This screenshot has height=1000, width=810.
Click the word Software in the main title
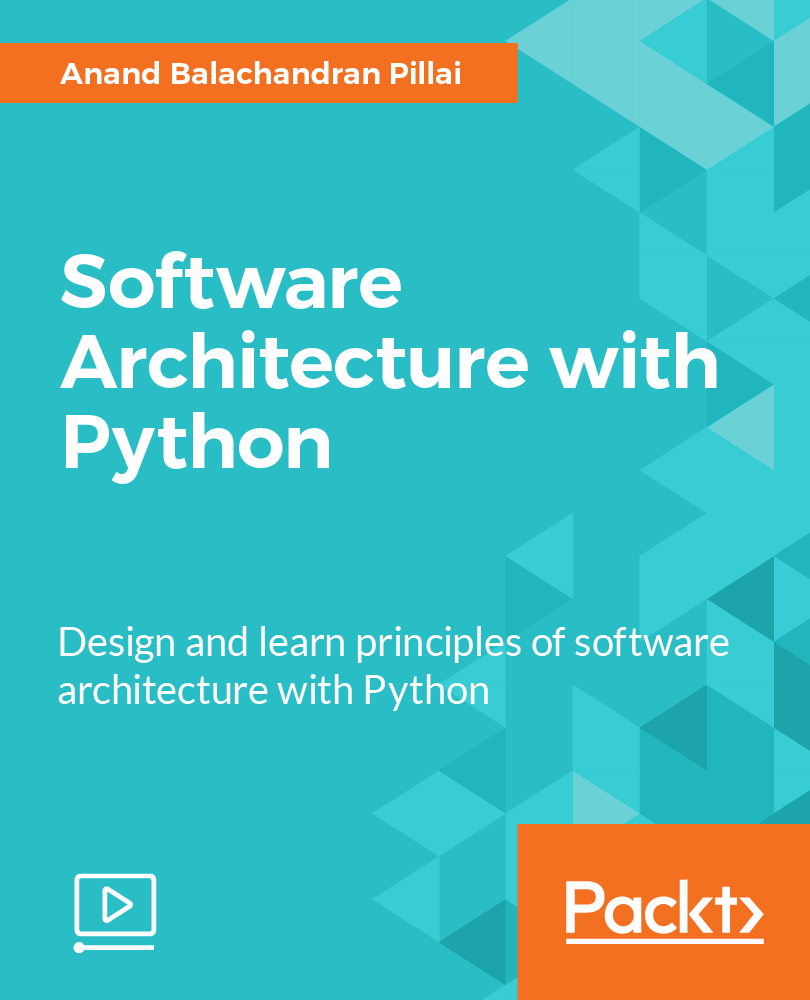[231, 283]
